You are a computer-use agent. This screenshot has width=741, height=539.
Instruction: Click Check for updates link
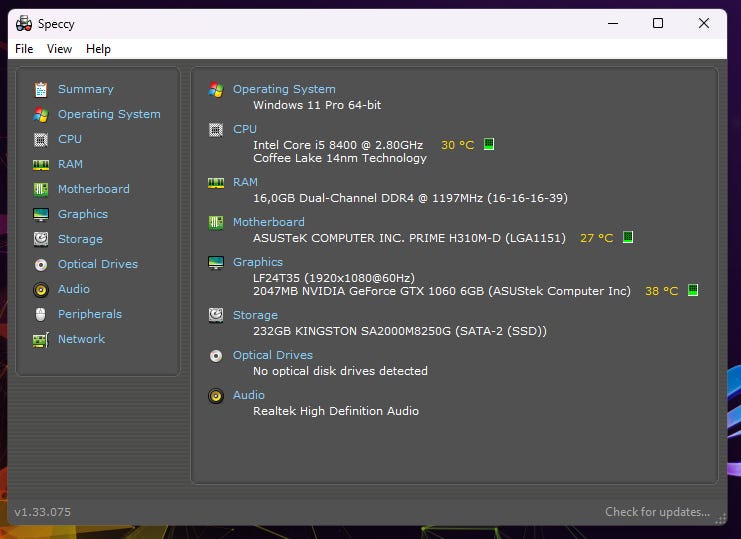pyautogui.click(x=657, y=512)
